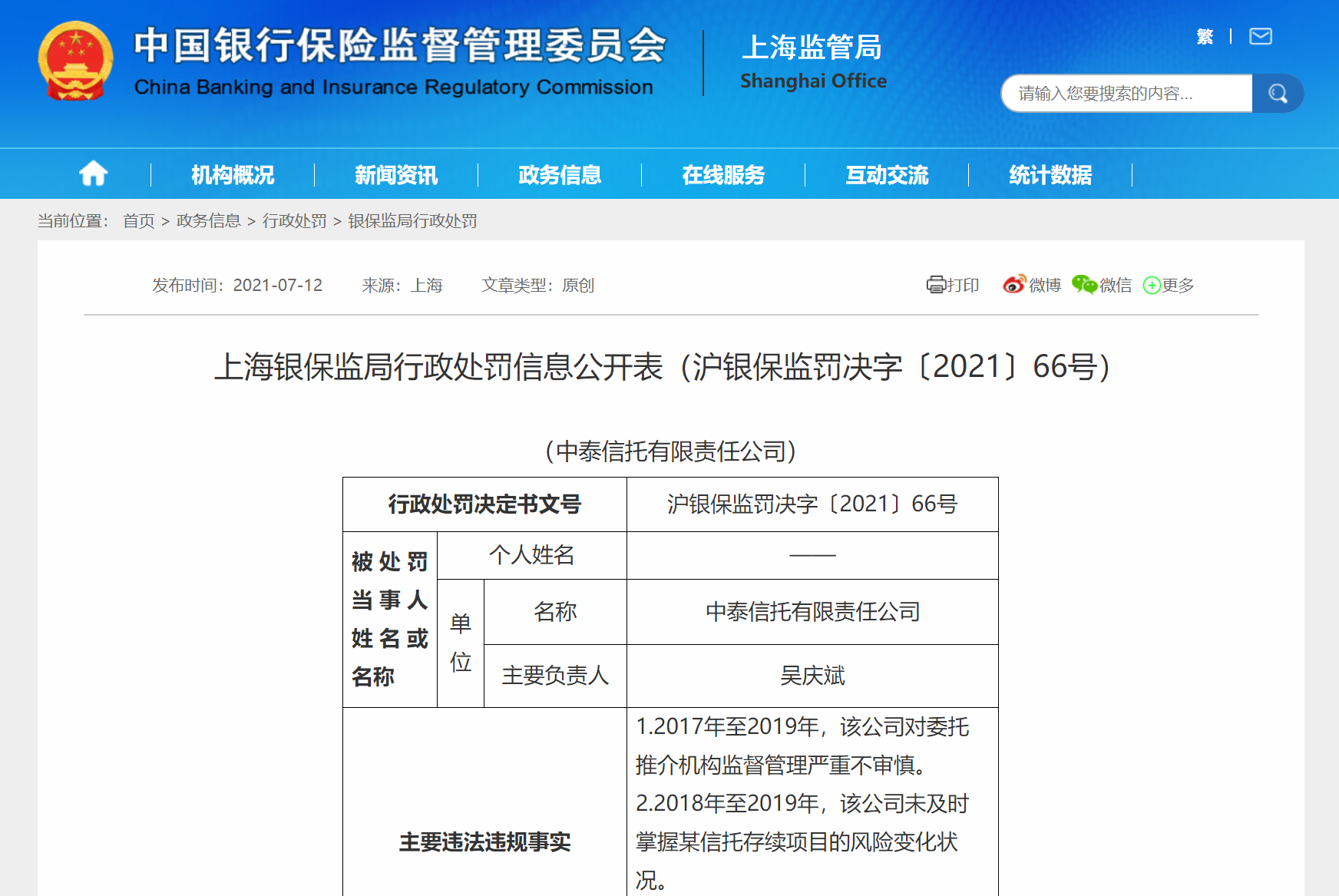The height and width of the screenshot is (896, 1339).
Task: Click the 主要负责人 cell
Action: pyautogui.click(x=555, y=676)
